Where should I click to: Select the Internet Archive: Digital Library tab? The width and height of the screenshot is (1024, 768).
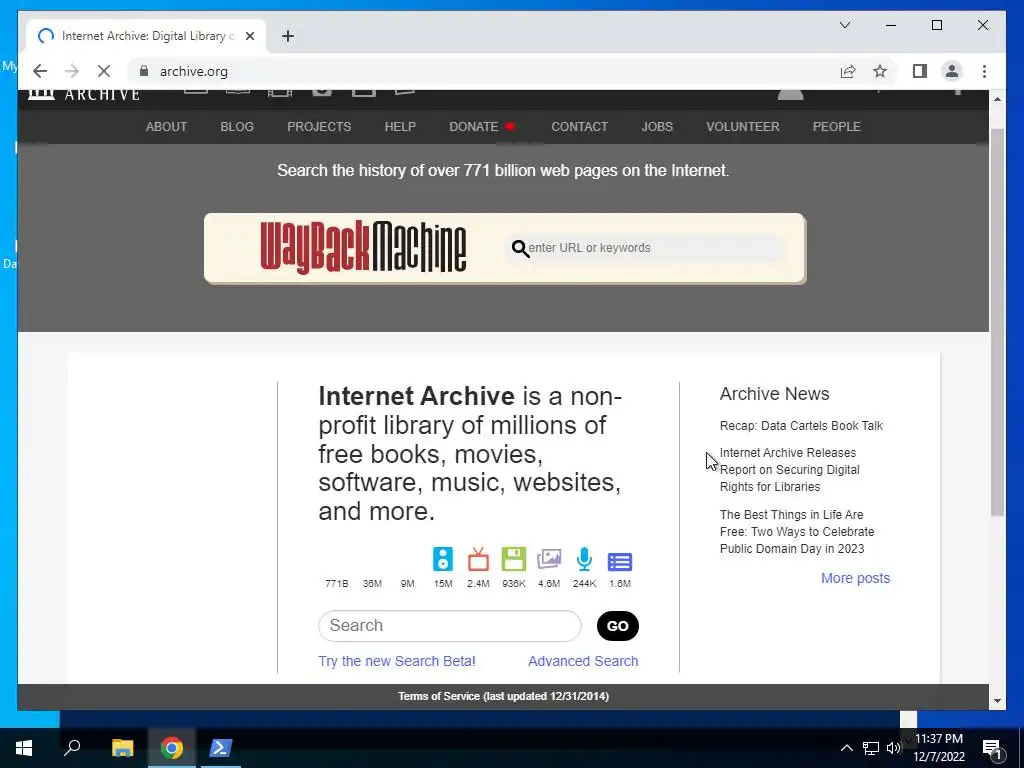pyautogui.click(x=146, y=36)
